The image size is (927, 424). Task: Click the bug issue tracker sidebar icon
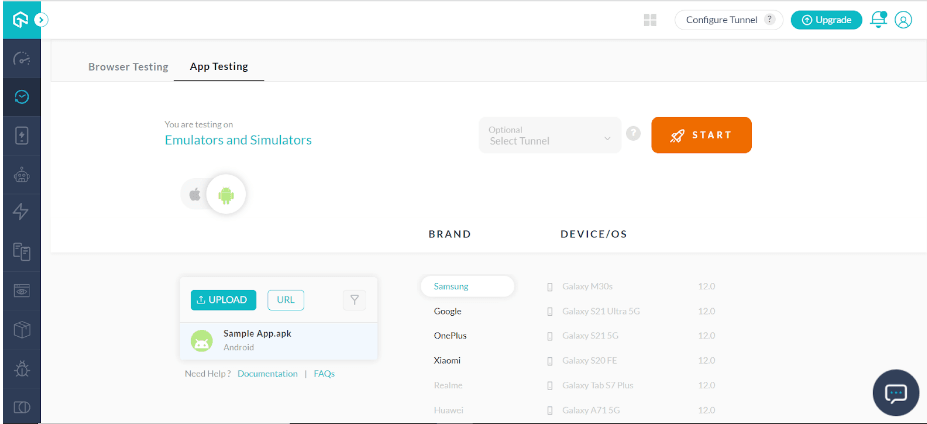[x=21, y=368]
